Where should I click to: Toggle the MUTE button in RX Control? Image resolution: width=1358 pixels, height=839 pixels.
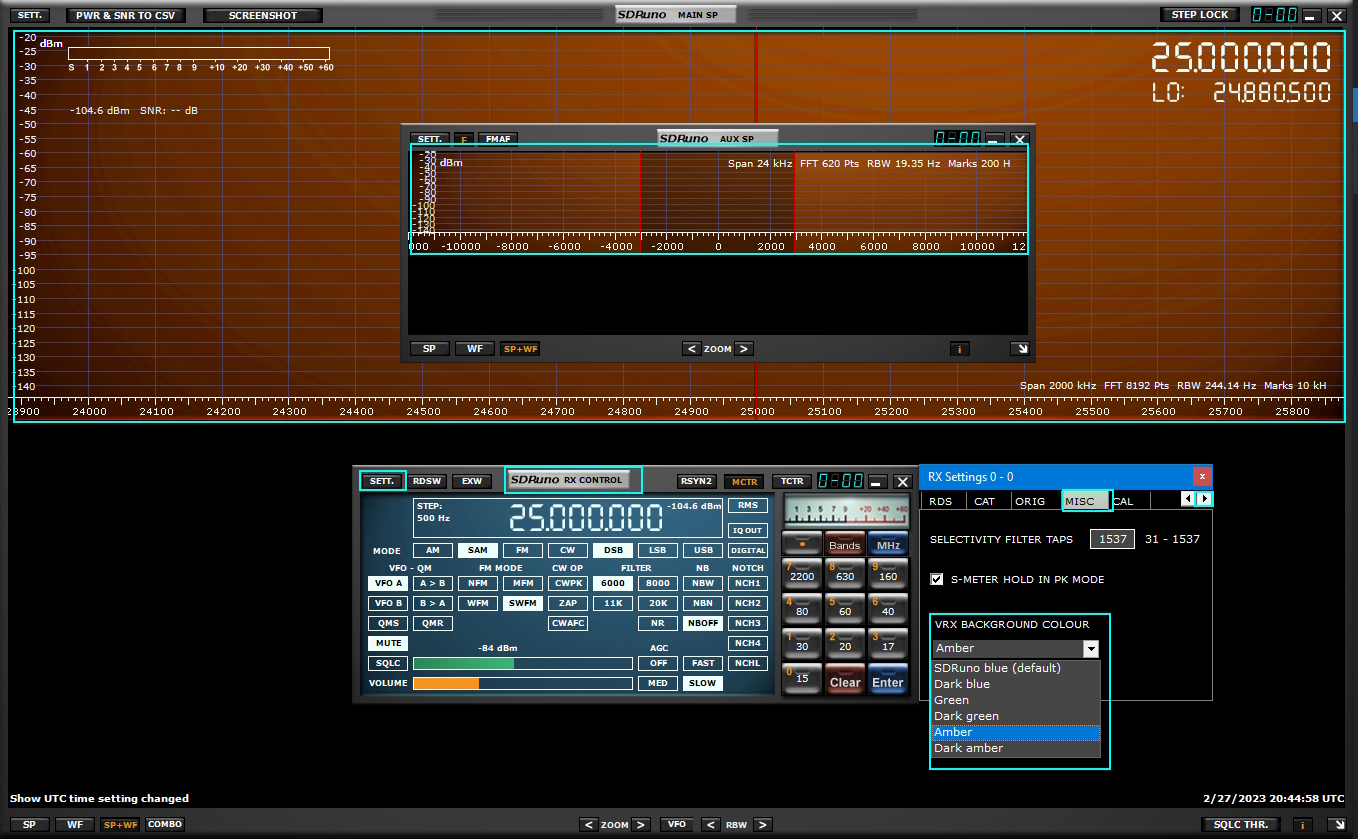(388, 643)
